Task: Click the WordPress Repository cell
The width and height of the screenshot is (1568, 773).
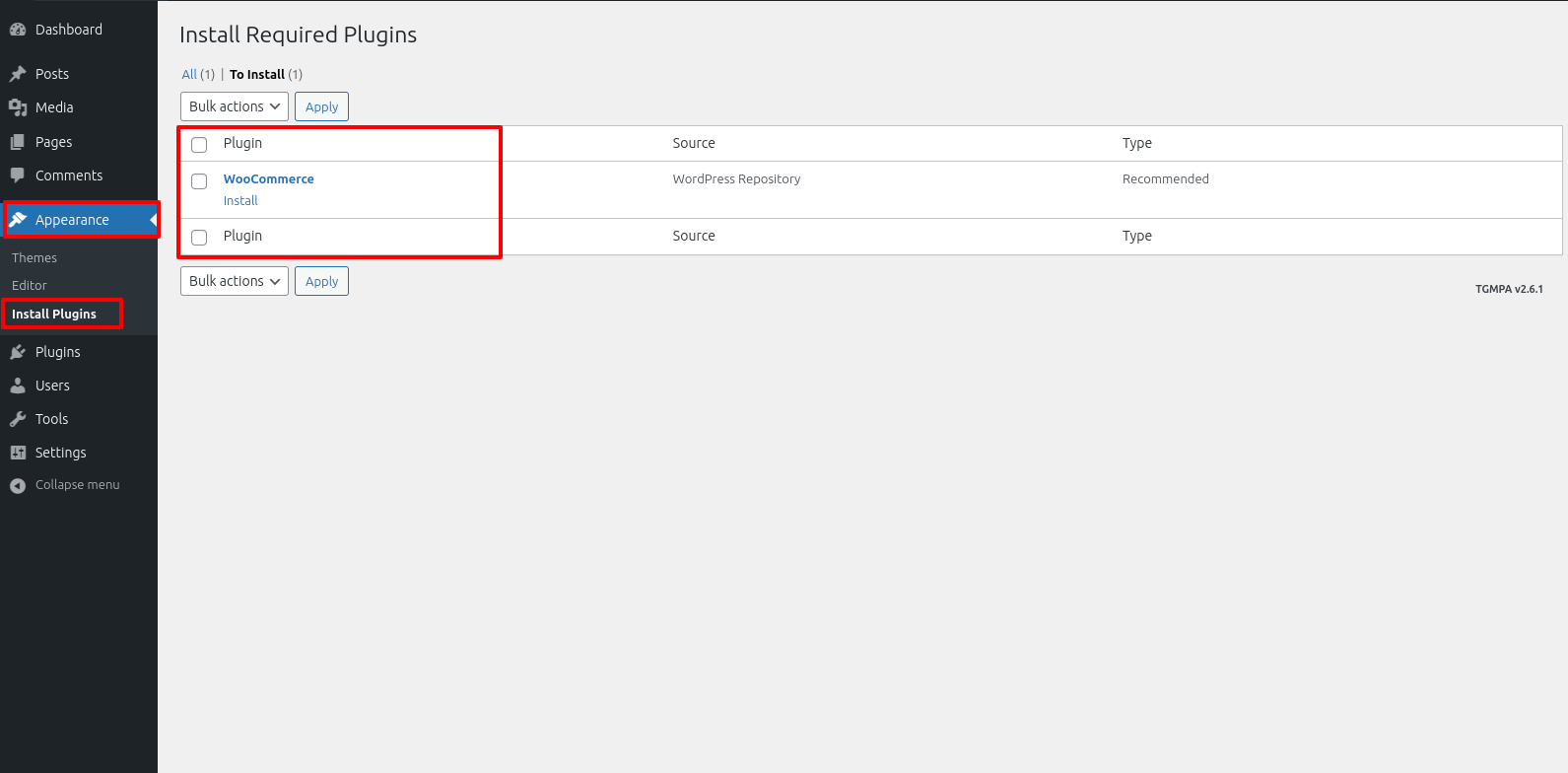Action: click(736, 178)
